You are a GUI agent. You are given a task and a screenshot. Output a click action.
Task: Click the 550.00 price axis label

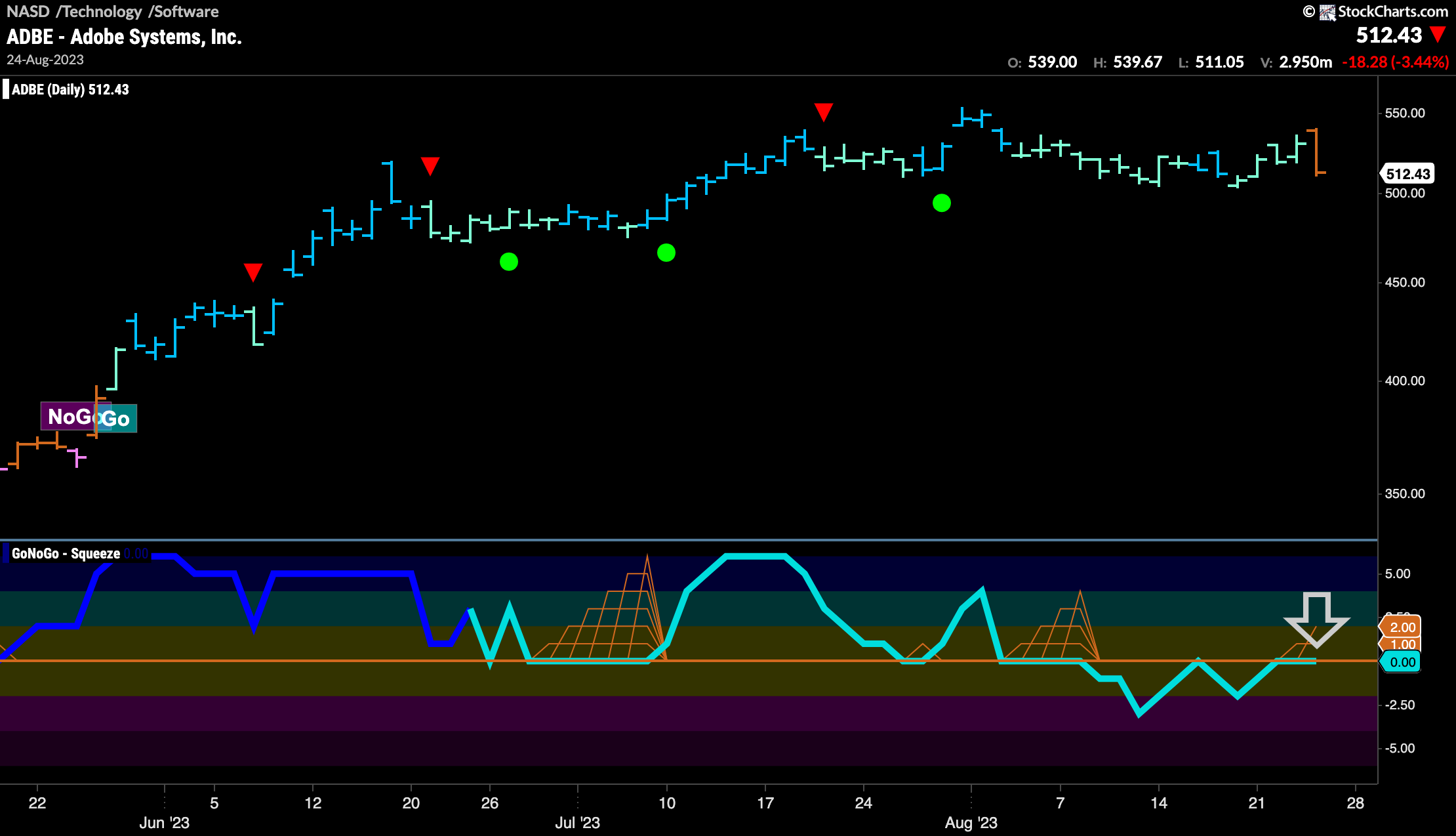pos(1405,114)
